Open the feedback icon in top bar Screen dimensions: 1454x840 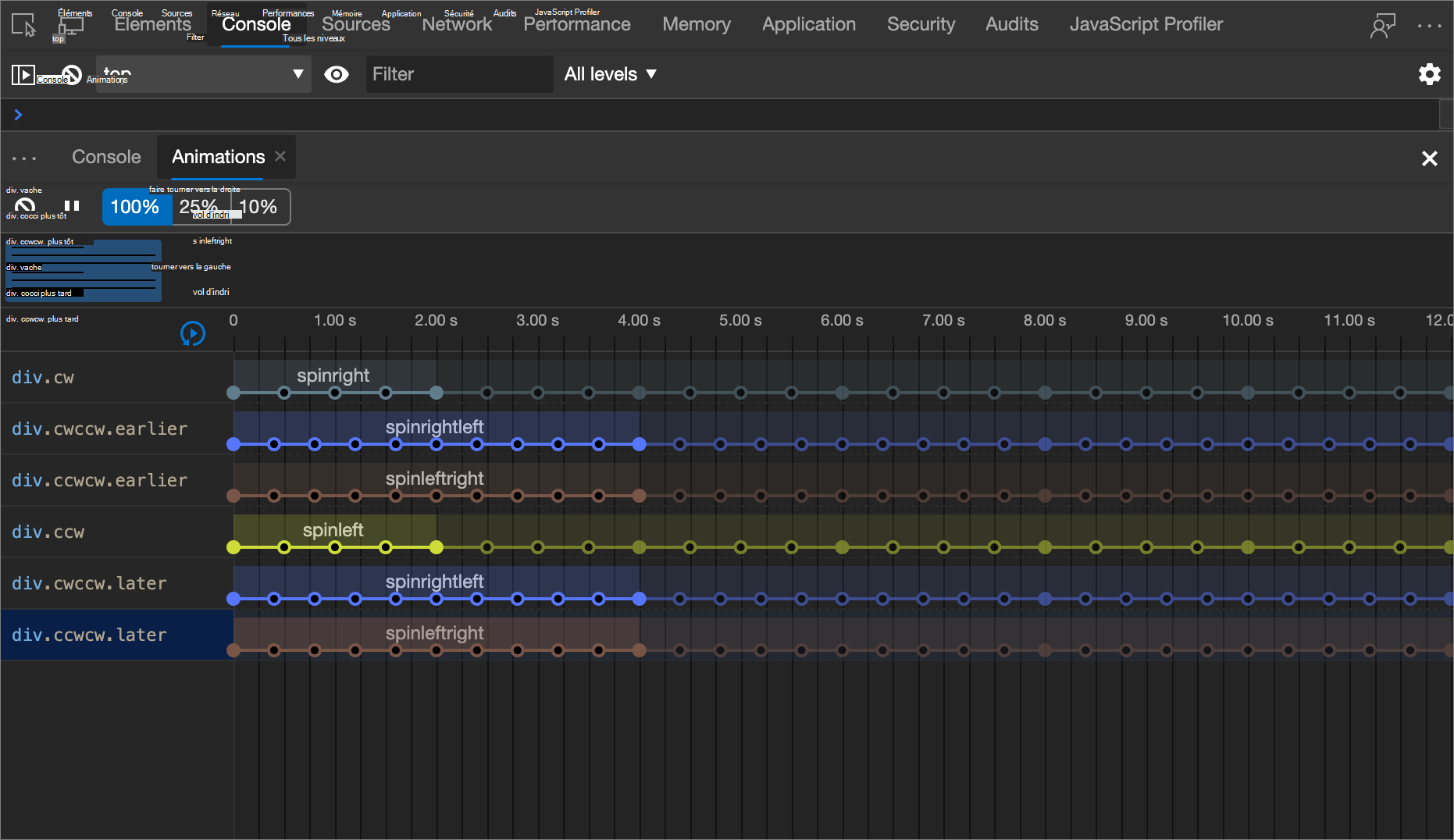click(1382, 25)
